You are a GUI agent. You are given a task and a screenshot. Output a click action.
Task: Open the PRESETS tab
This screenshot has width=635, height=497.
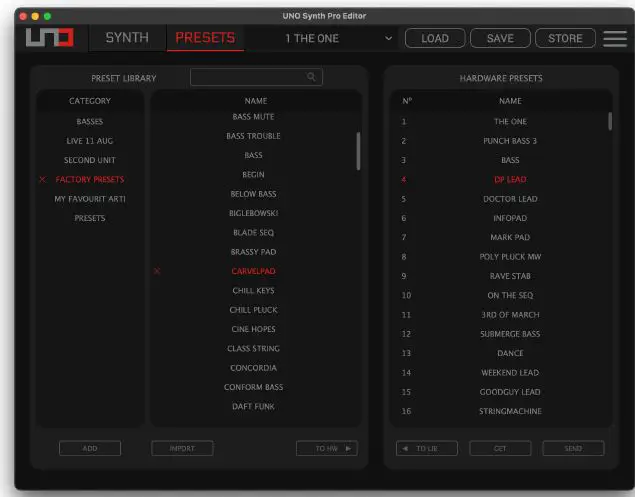pos(205,38)
